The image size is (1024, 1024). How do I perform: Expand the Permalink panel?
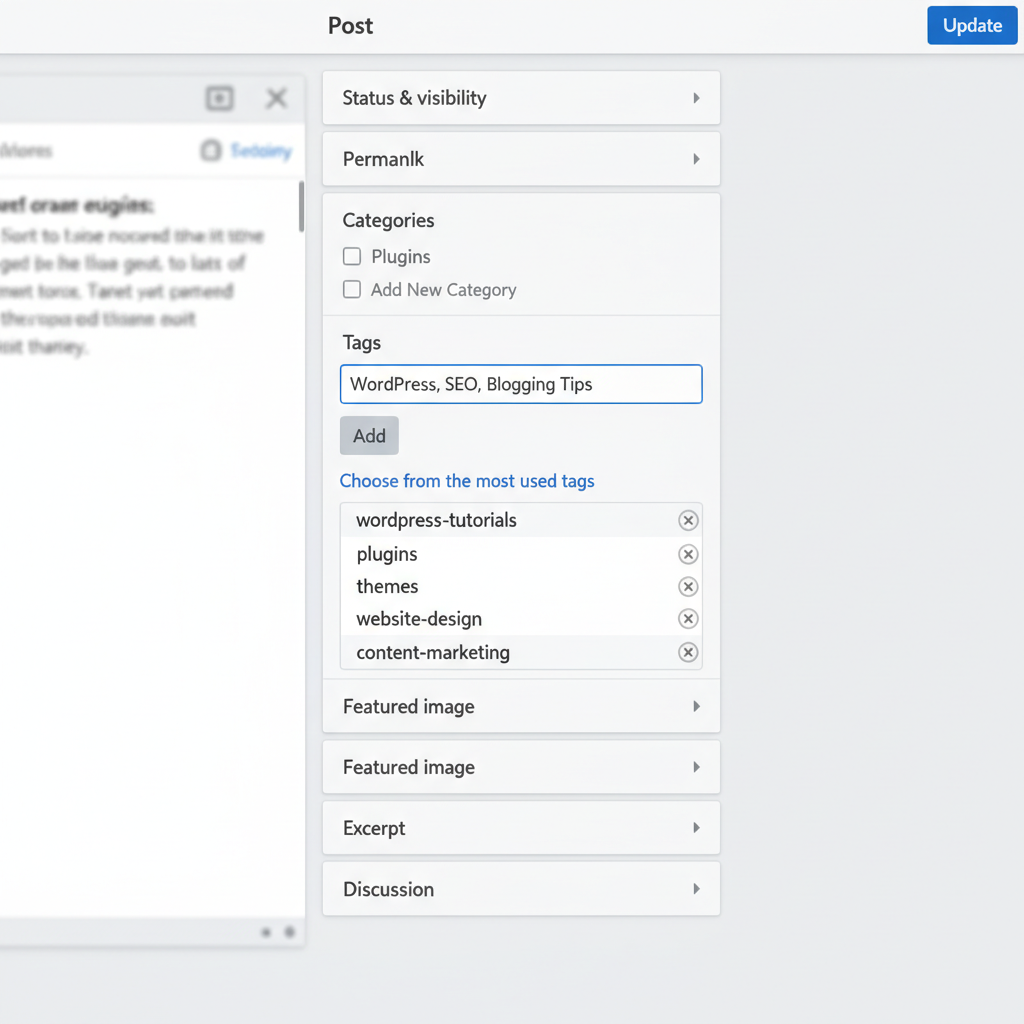[520, 159]
